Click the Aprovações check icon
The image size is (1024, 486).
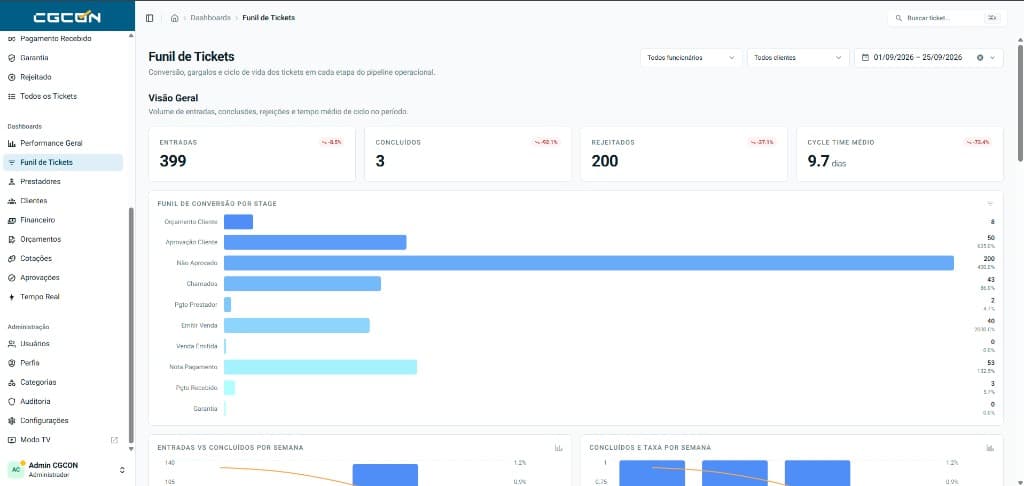coord(12,278)
